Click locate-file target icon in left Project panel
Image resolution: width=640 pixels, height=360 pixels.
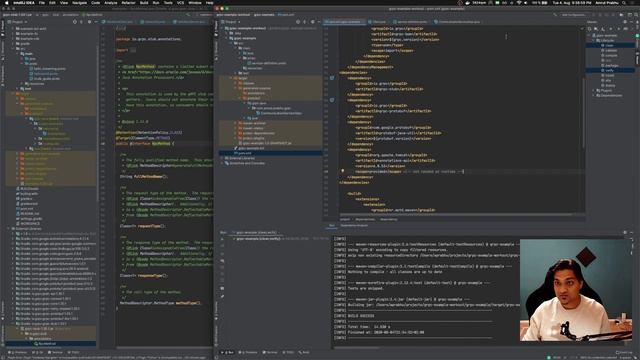75,22
